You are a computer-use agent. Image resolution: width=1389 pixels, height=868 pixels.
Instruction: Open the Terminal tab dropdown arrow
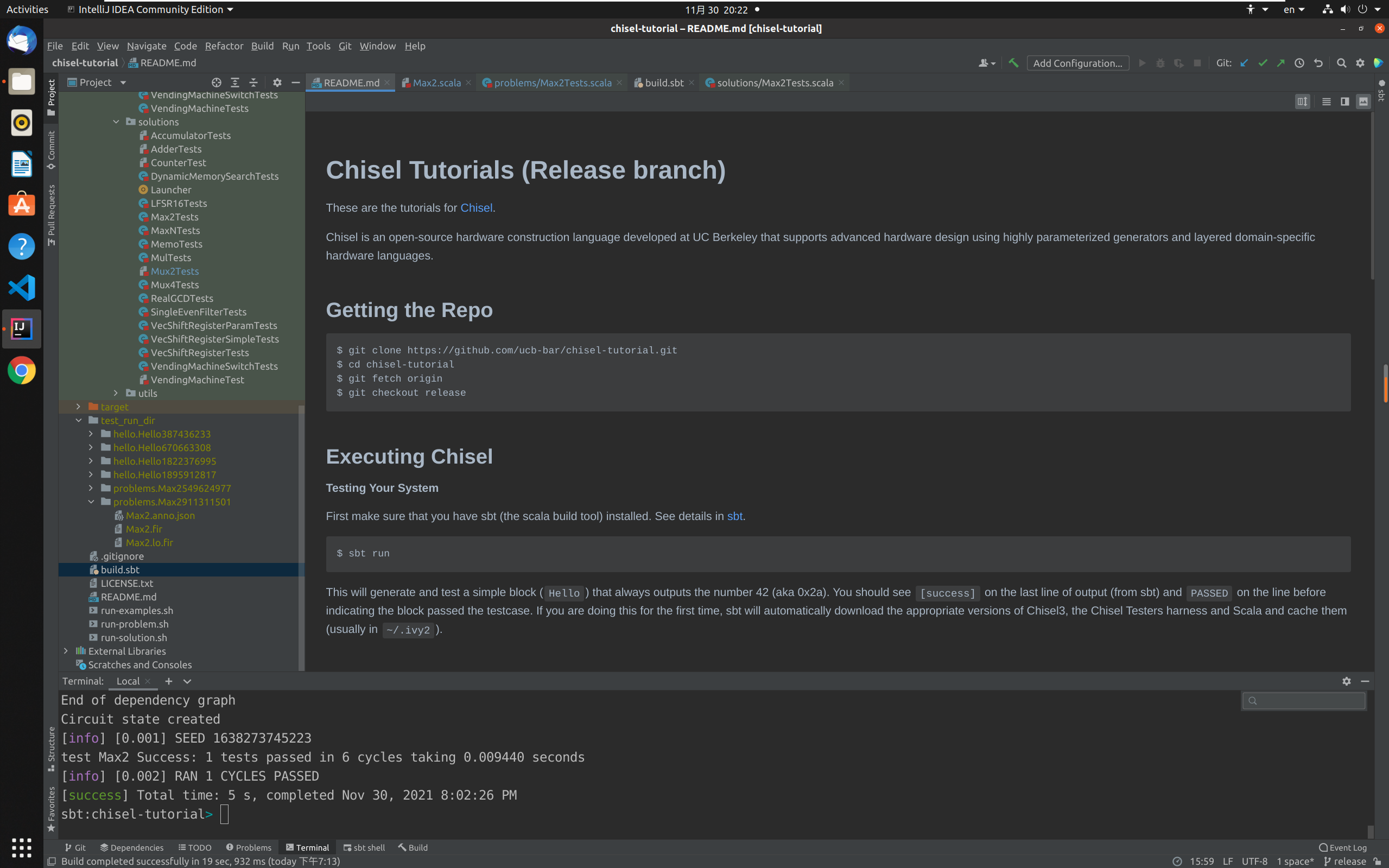coord(187,681)
